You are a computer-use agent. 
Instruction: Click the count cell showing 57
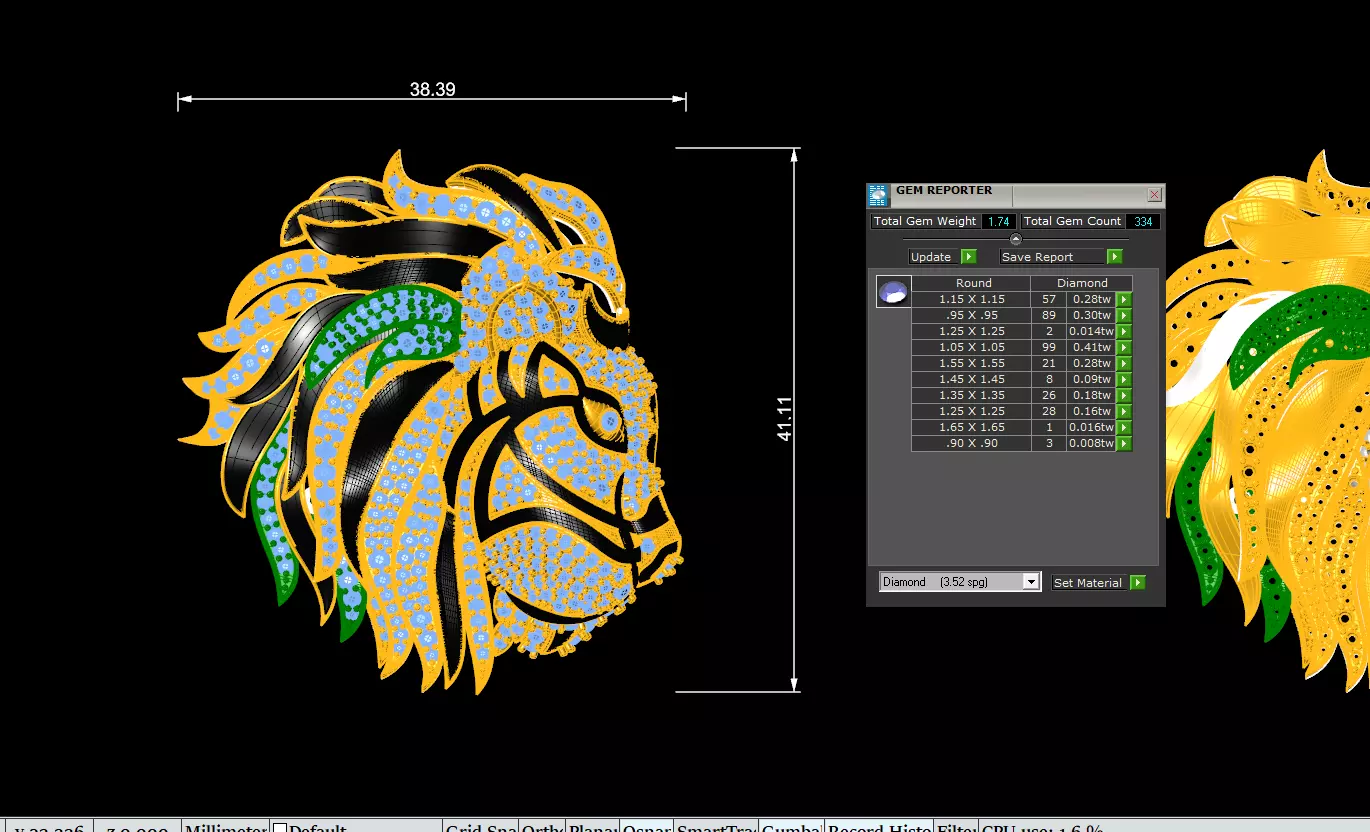click(1049, 299)
